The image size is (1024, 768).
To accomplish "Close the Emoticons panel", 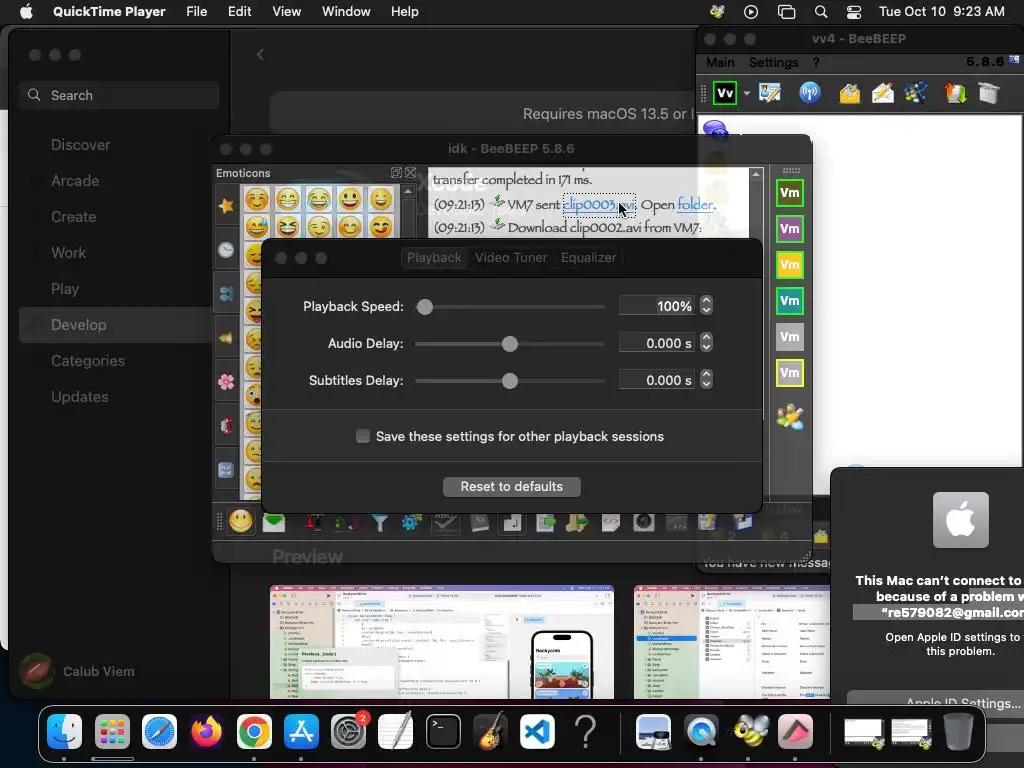I will 410,172.
